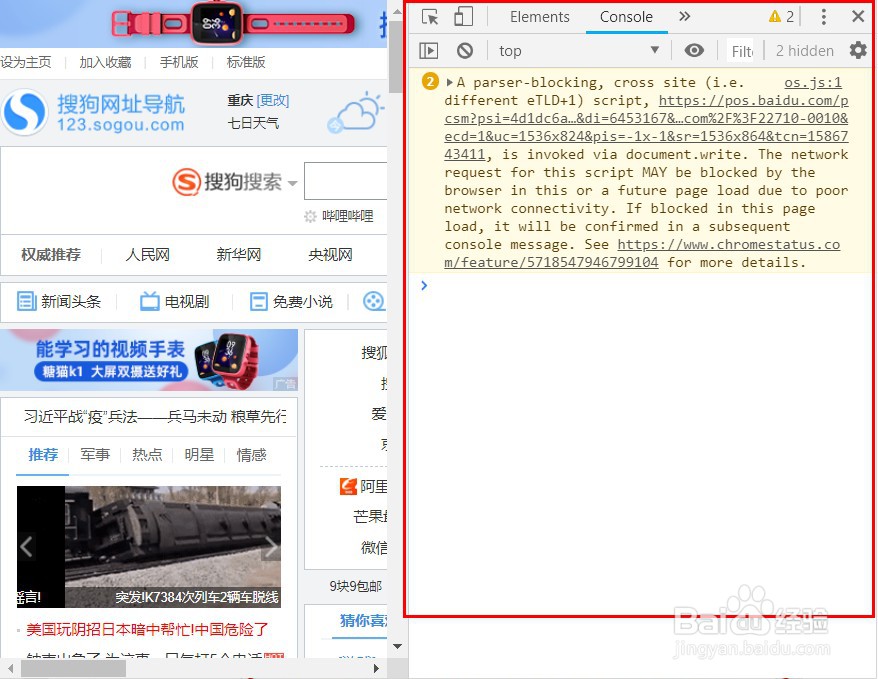This screenshot has width=878, height=679.
Task: Click the console Filter input field
Action: 742,50
